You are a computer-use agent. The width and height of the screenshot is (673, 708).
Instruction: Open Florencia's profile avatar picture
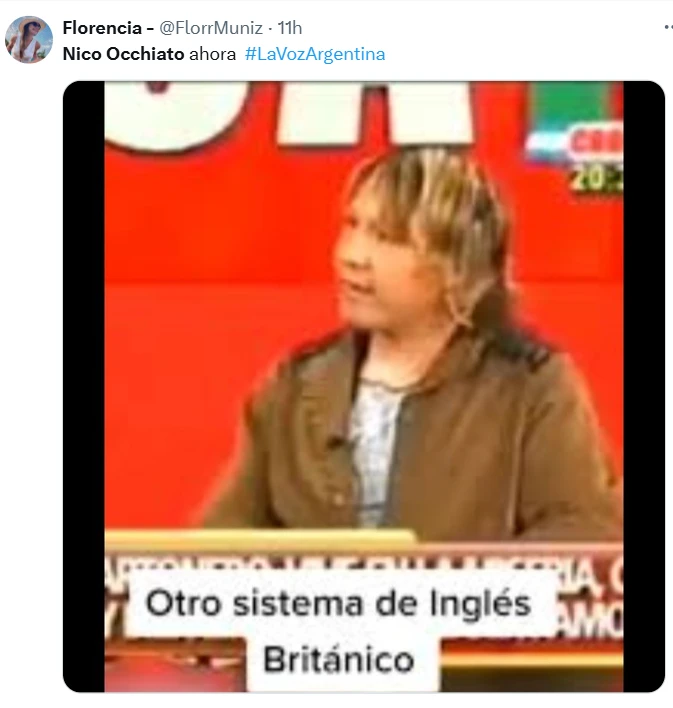pos(28,40)
